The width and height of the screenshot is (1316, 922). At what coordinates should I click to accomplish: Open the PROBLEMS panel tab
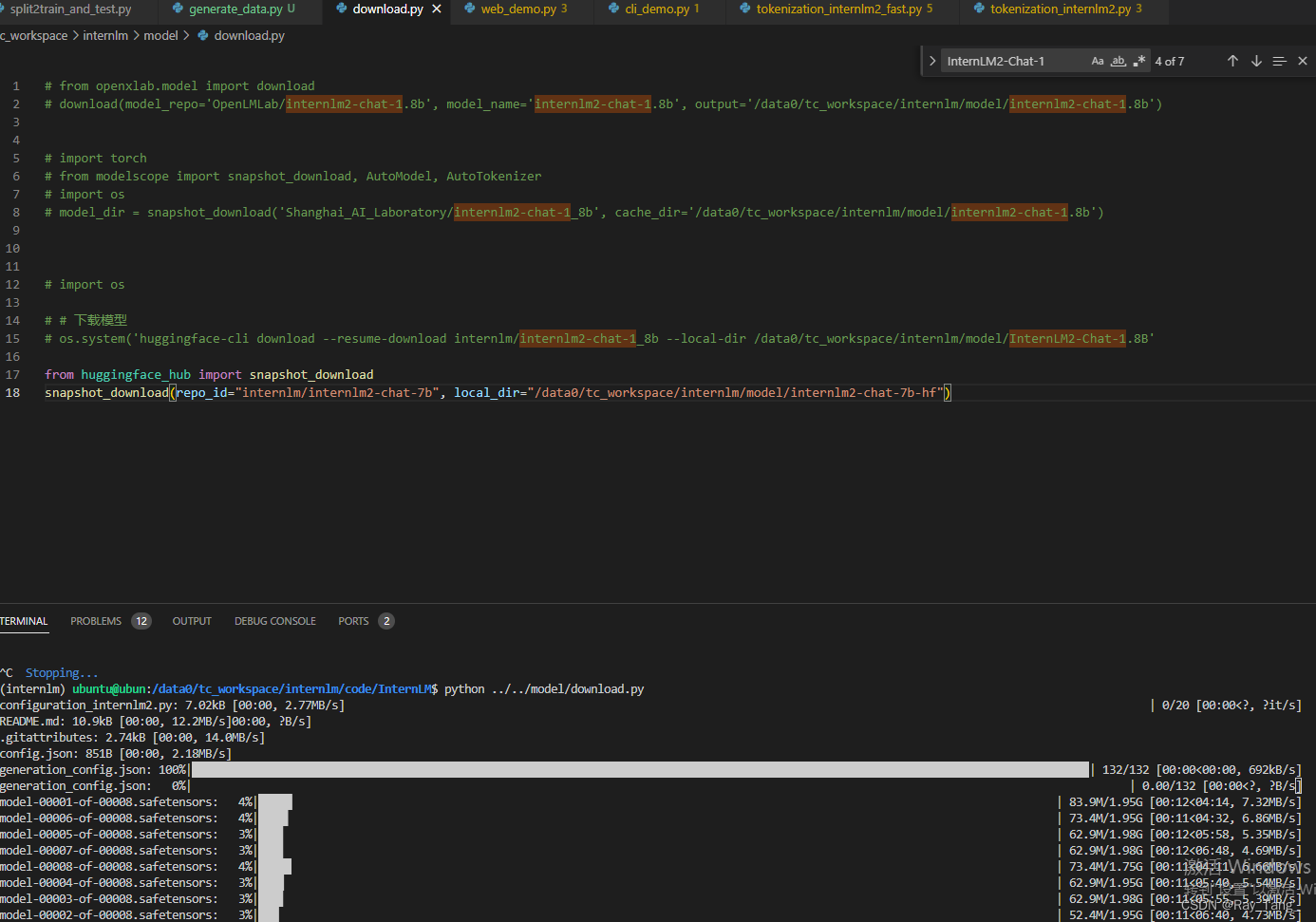click(96, 621)
